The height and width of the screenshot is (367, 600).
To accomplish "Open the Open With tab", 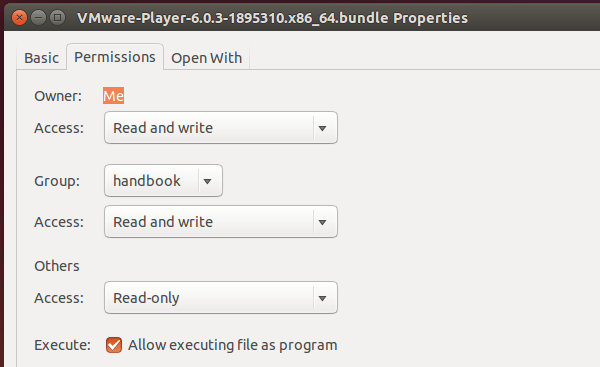I will [x=207, y=58].
